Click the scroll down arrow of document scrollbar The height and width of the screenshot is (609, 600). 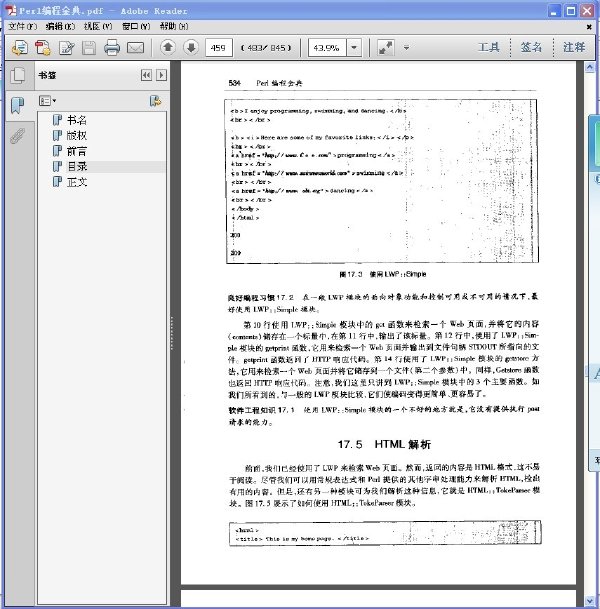point(590,600)
